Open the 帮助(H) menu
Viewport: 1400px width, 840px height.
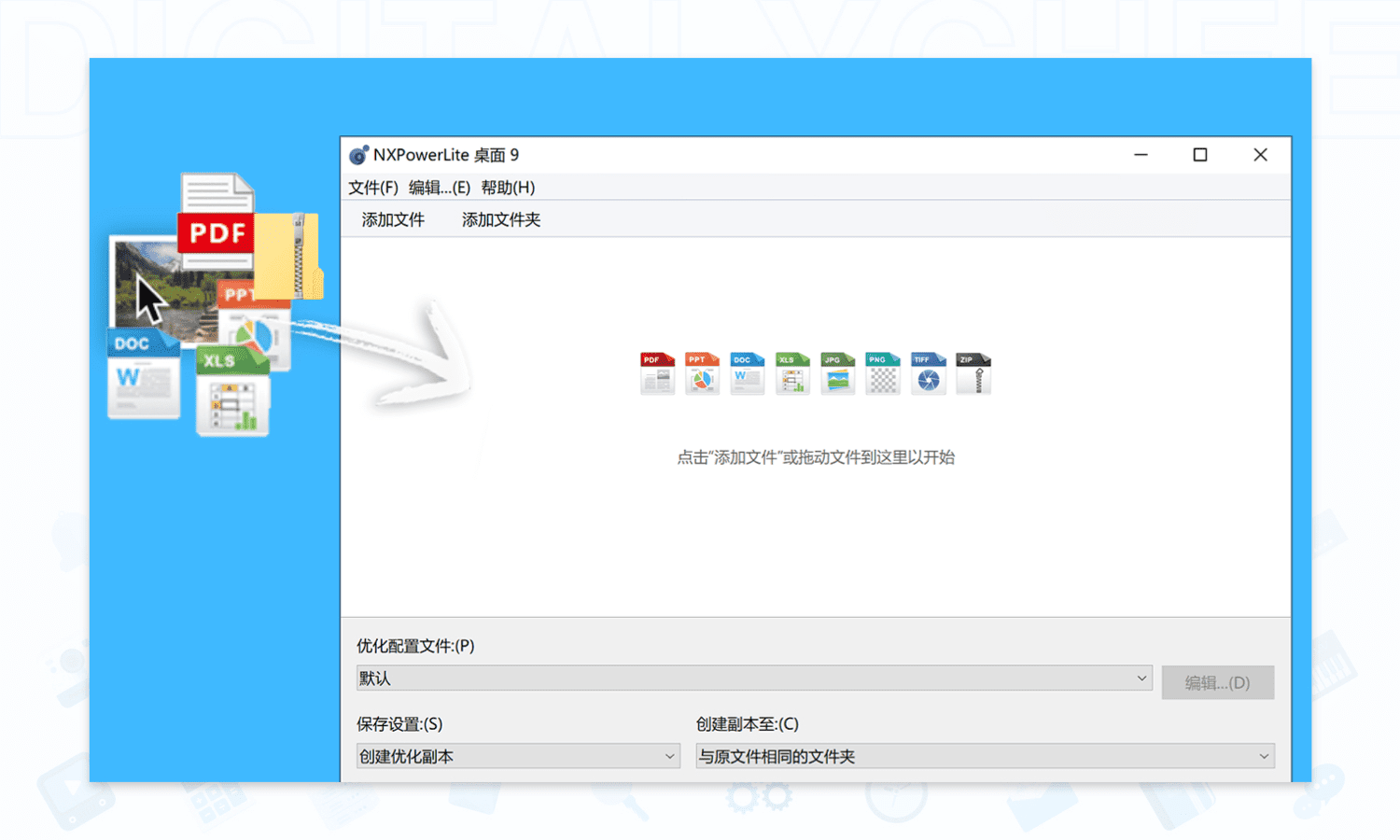coord(508,188)
